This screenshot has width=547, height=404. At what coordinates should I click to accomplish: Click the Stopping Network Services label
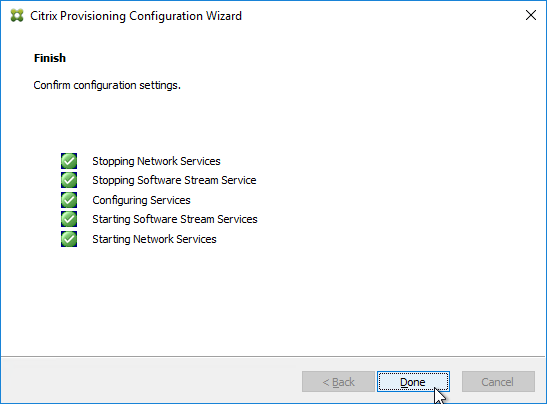[156, 161]
